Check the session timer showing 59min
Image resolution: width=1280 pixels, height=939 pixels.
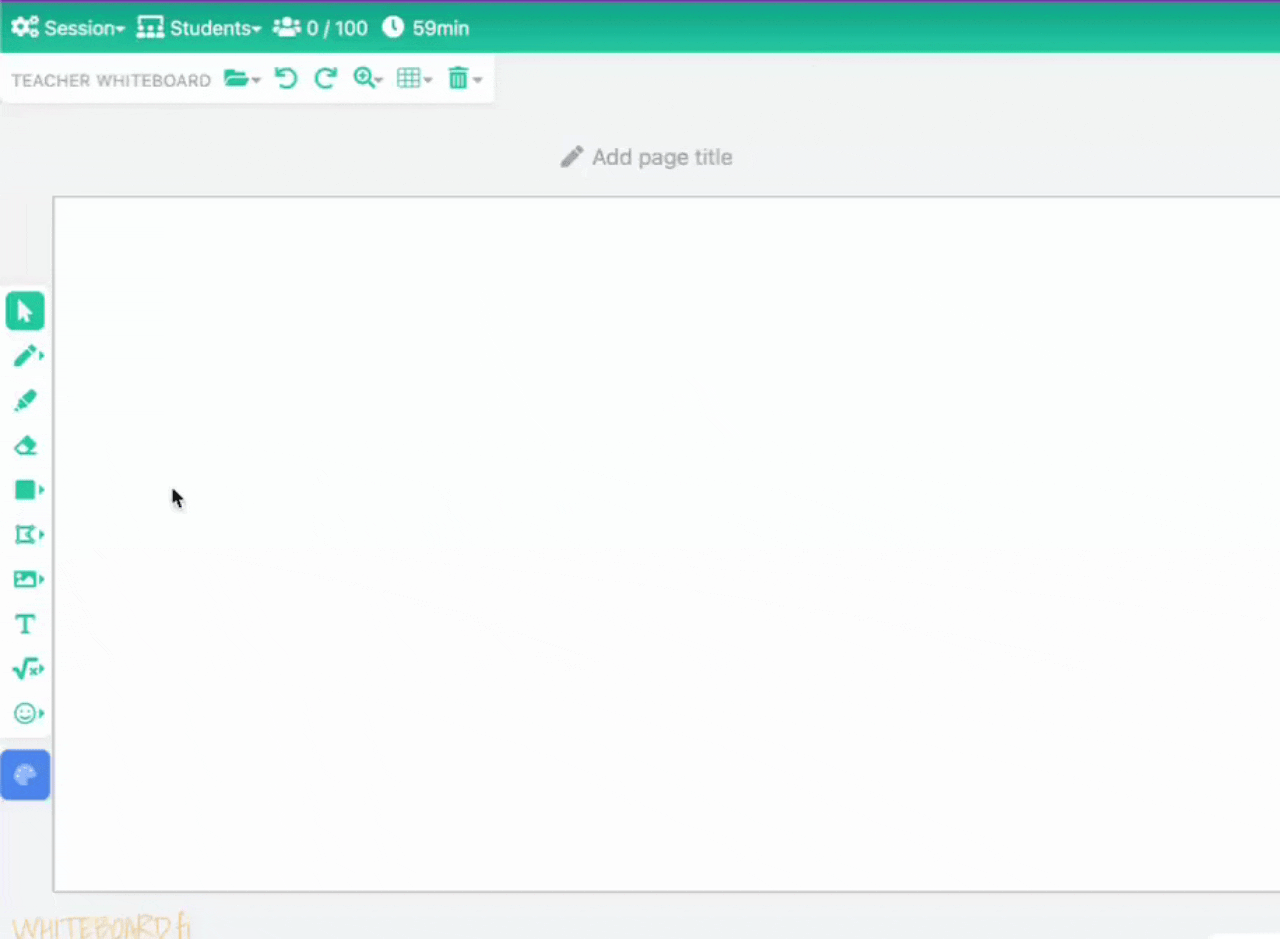[x=425, y=28]
